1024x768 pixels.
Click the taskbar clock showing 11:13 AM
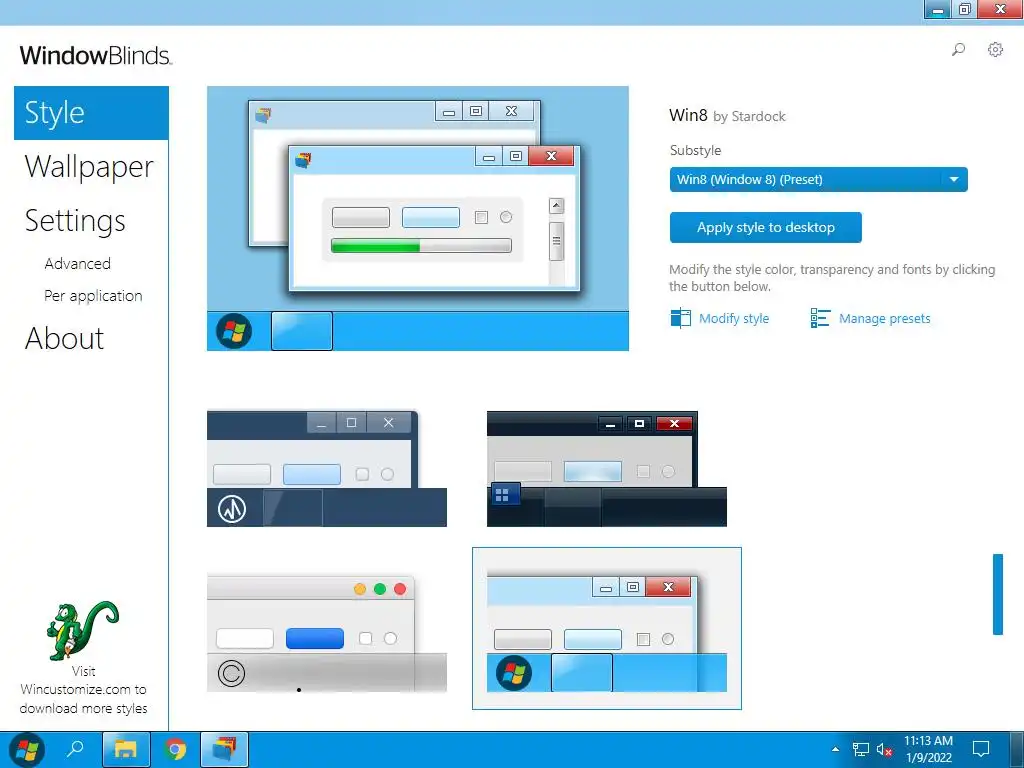pyautogui.click(x=928, y=749)
